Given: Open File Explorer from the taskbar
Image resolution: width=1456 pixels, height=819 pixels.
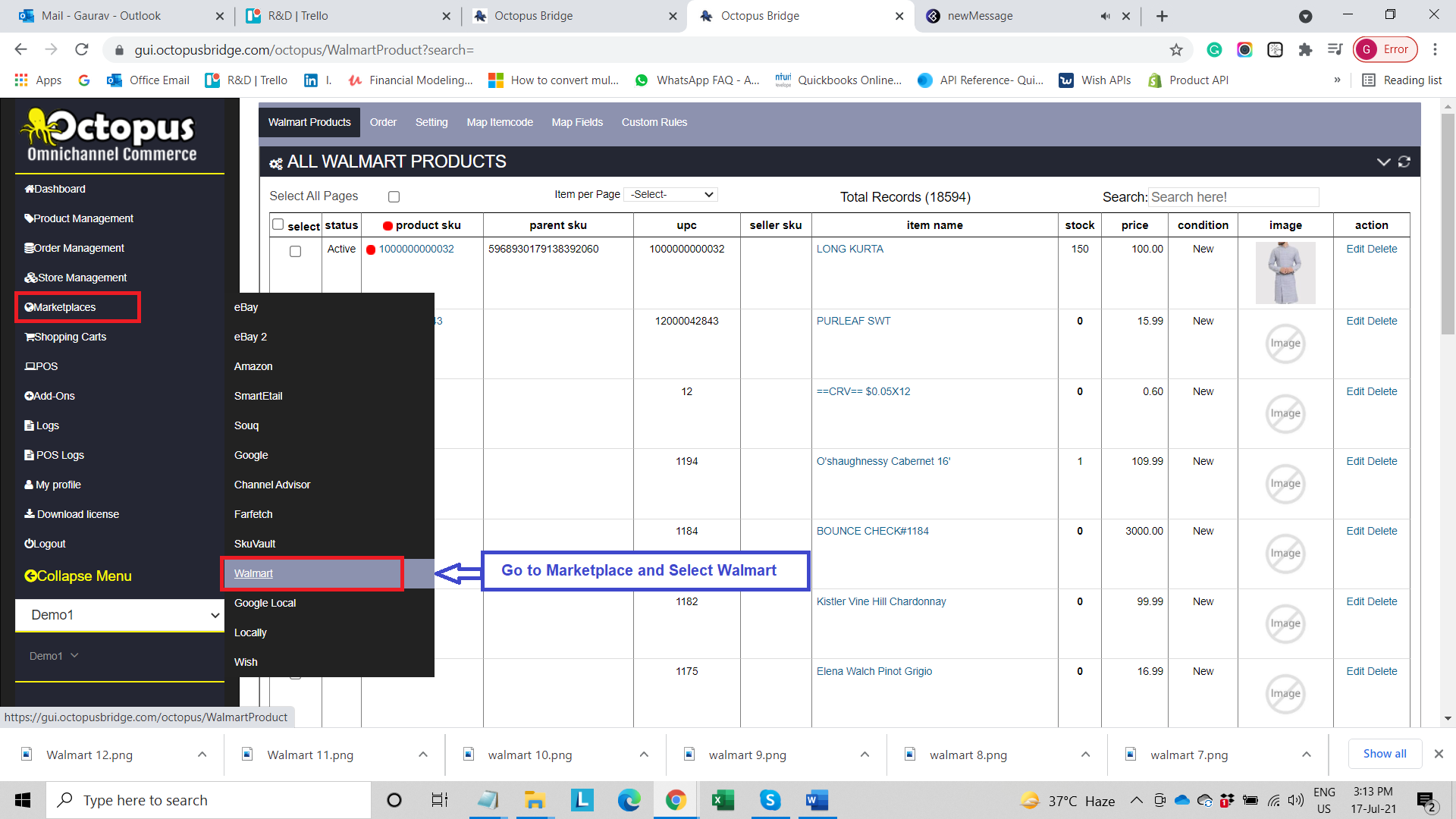Looking at the screenshot, I should [x=535, y=800].
